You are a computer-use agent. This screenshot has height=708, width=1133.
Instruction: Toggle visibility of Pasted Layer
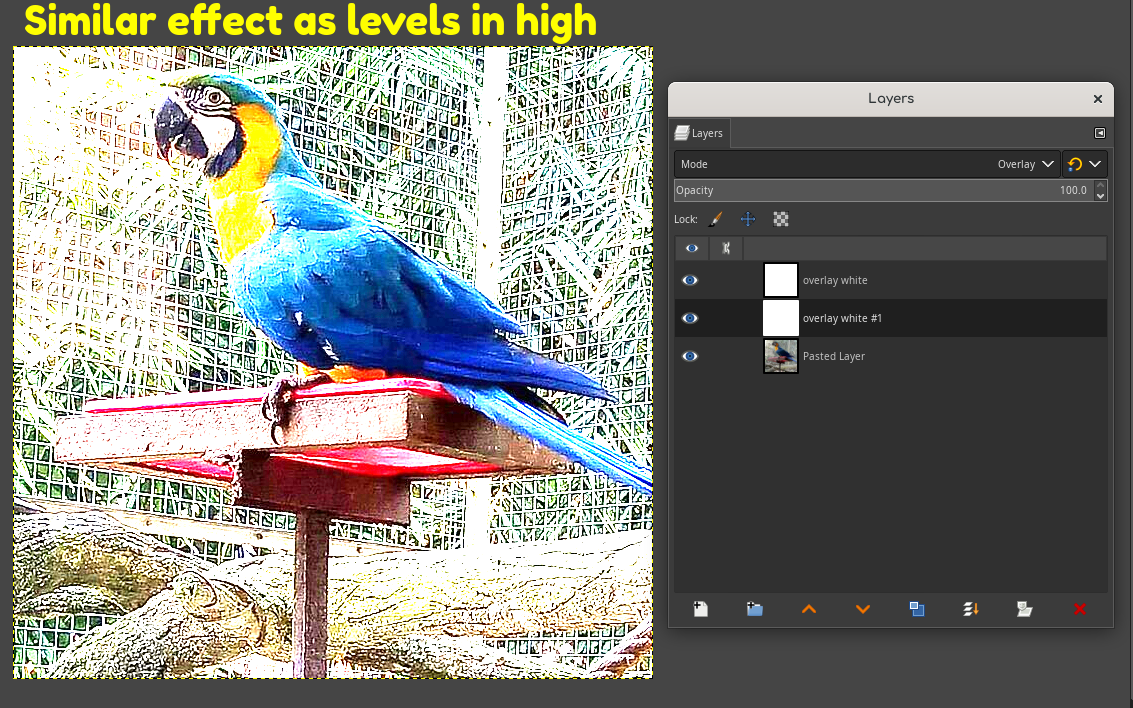[x=690, y=356]
